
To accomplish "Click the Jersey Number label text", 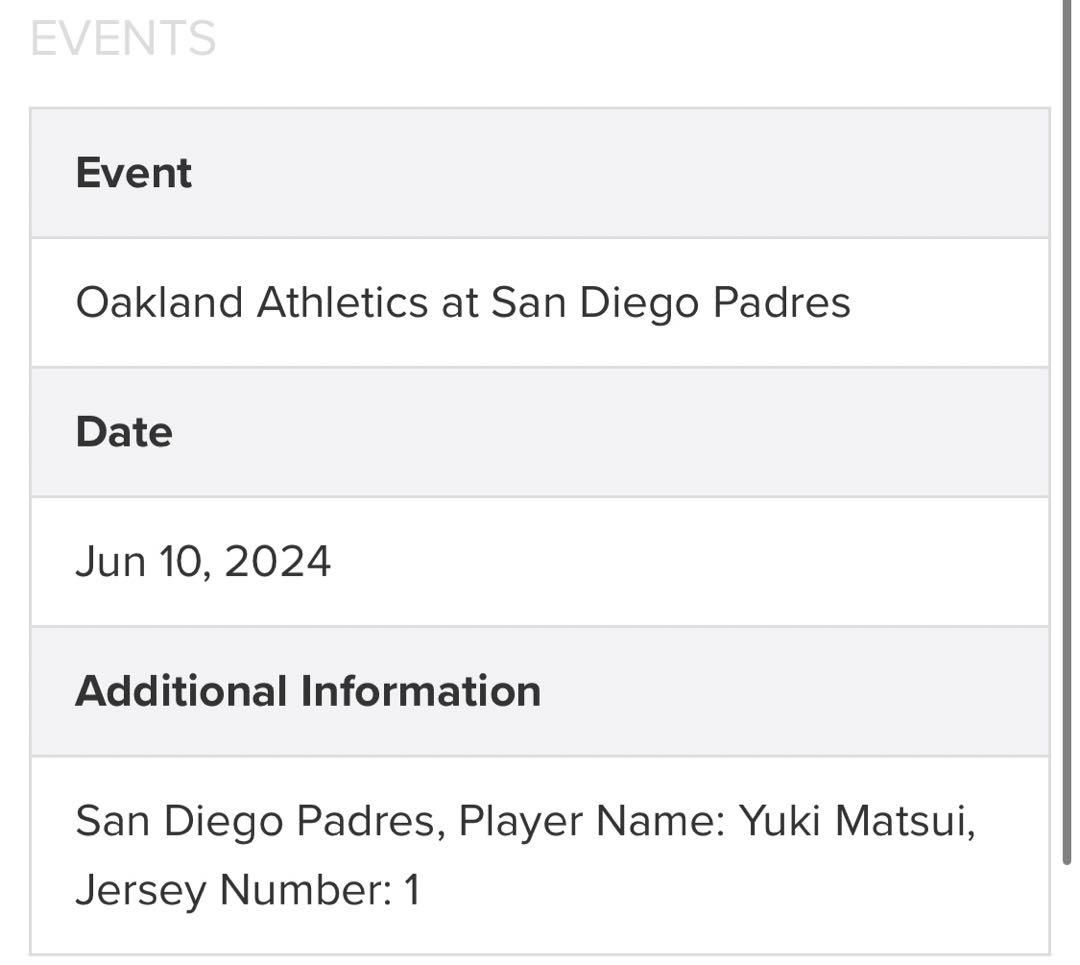I will point(234,890).
